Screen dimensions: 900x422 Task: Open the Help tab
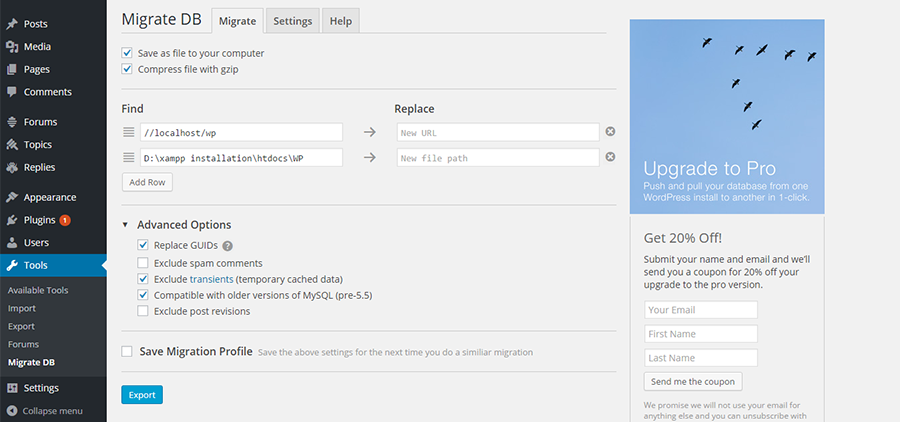click(x=340, y=21)
